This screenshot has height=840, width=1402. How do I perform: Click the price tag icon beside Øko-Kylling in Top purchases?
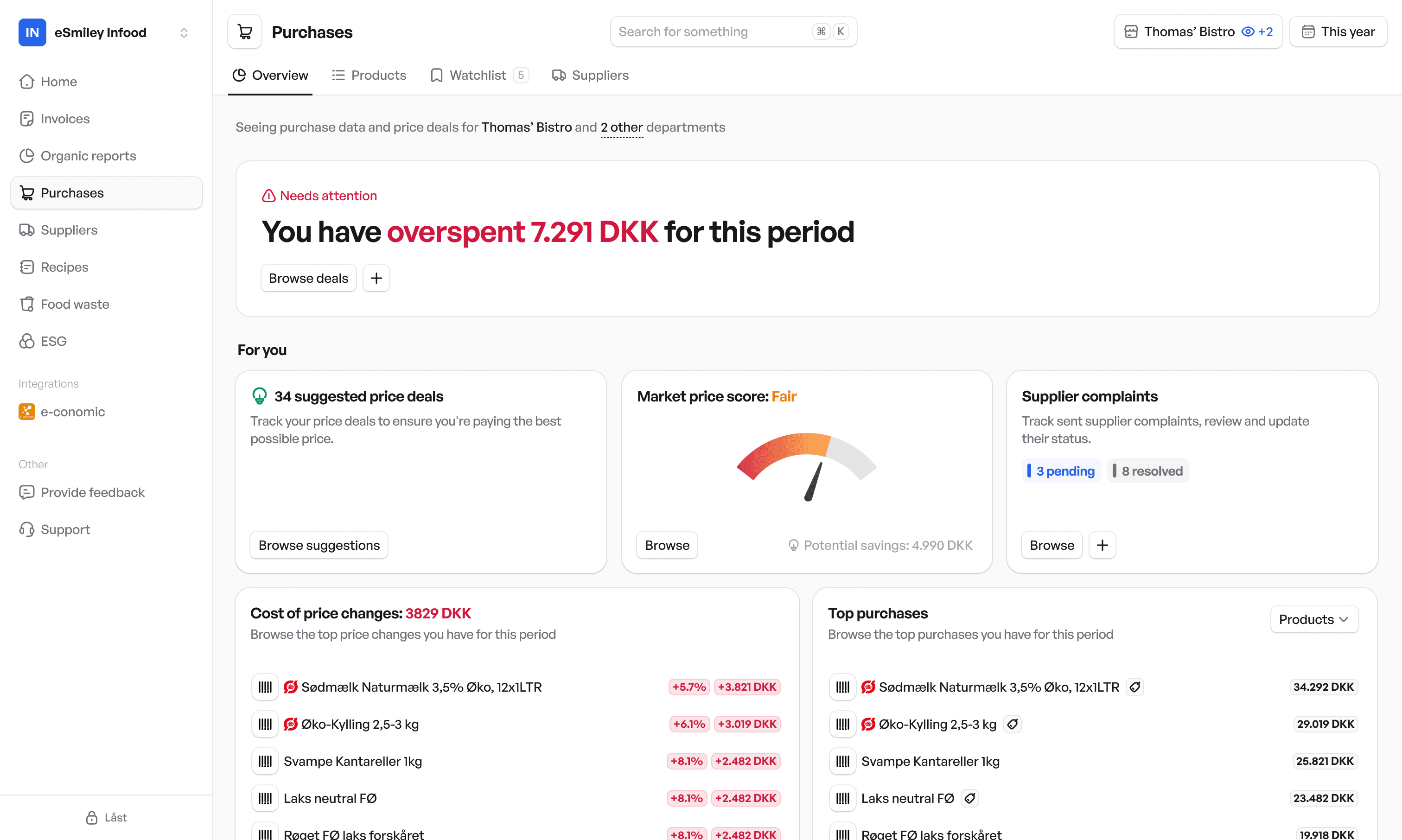1013,724
